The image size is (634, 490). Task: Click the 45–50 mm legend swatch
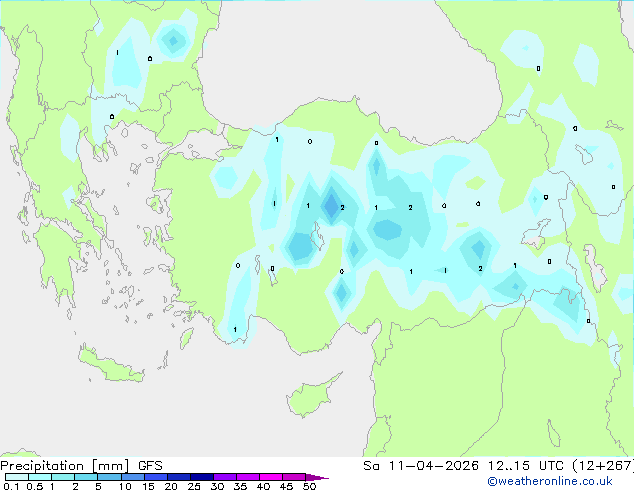(294, 477)
